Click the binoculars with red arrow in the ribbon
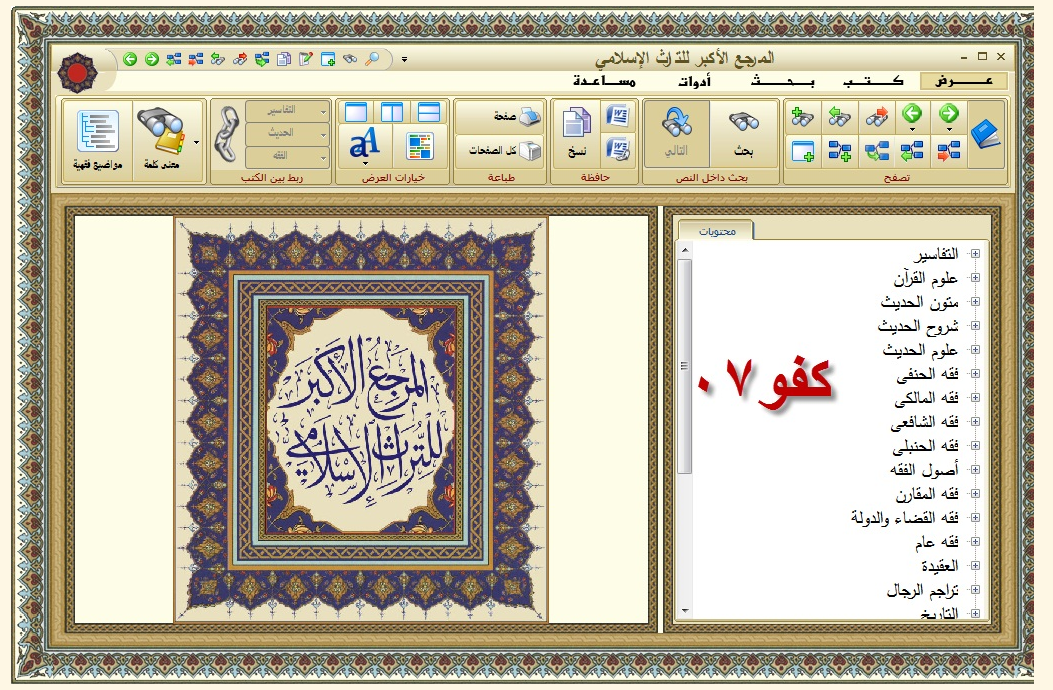Image resolution: width=1053 pixels, height=690 pixels. [876, 117]
